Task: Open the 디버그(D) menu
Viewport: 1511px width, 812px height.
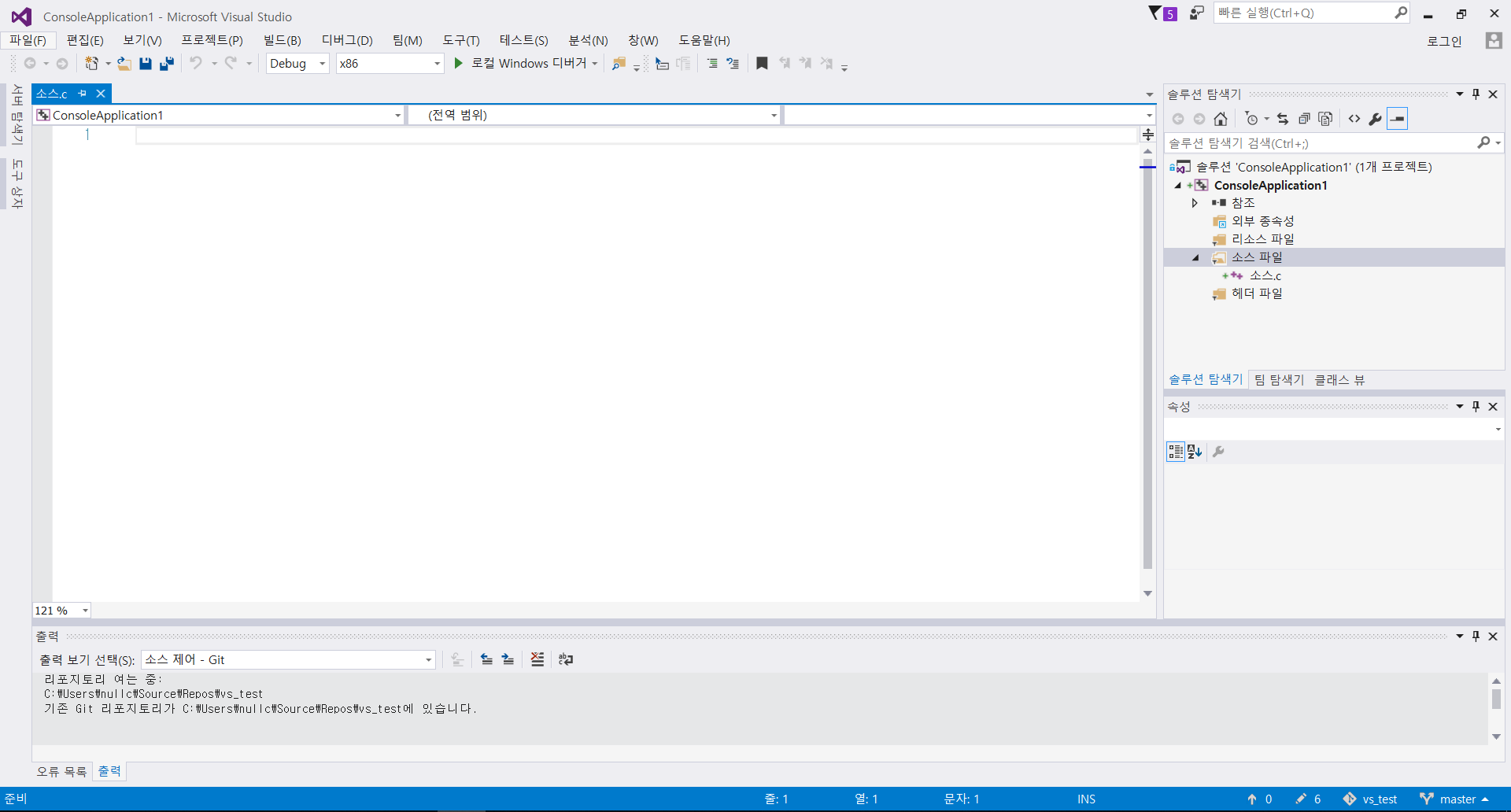Action: click(347, 40)
